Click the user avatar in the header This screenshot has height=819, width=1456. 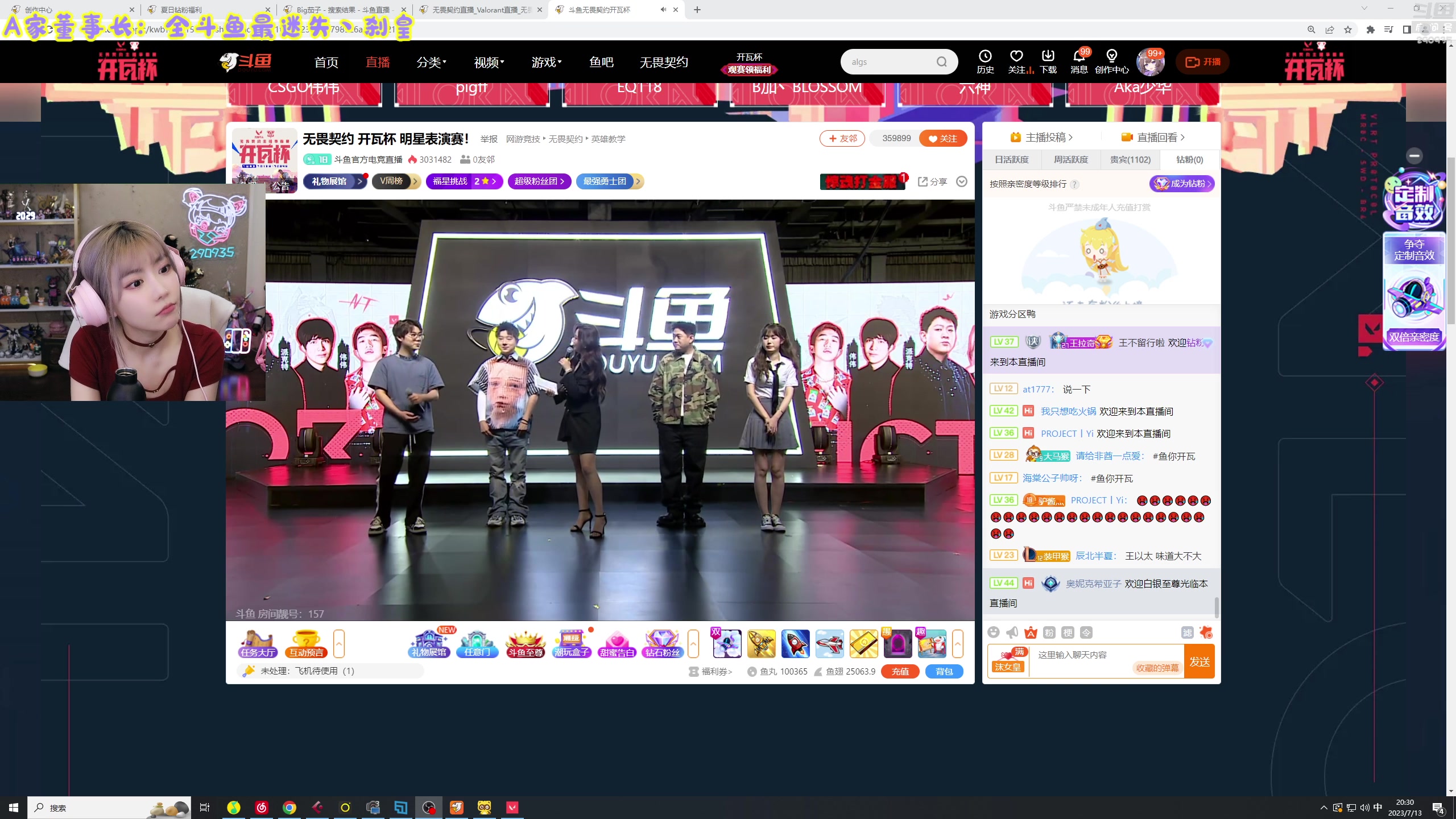(1149, 63)
